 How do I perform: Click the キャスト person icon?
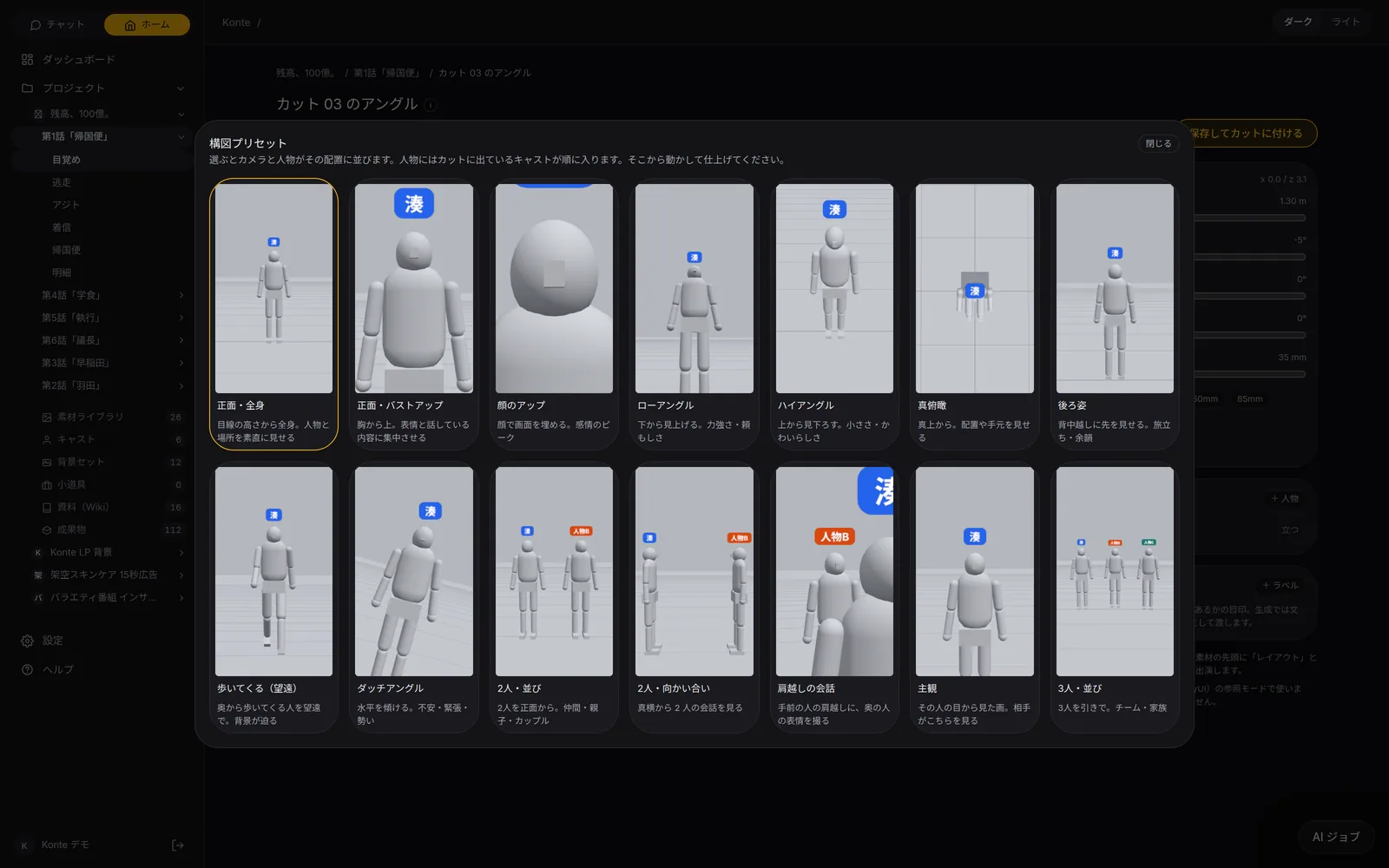[x=47, y=440]
